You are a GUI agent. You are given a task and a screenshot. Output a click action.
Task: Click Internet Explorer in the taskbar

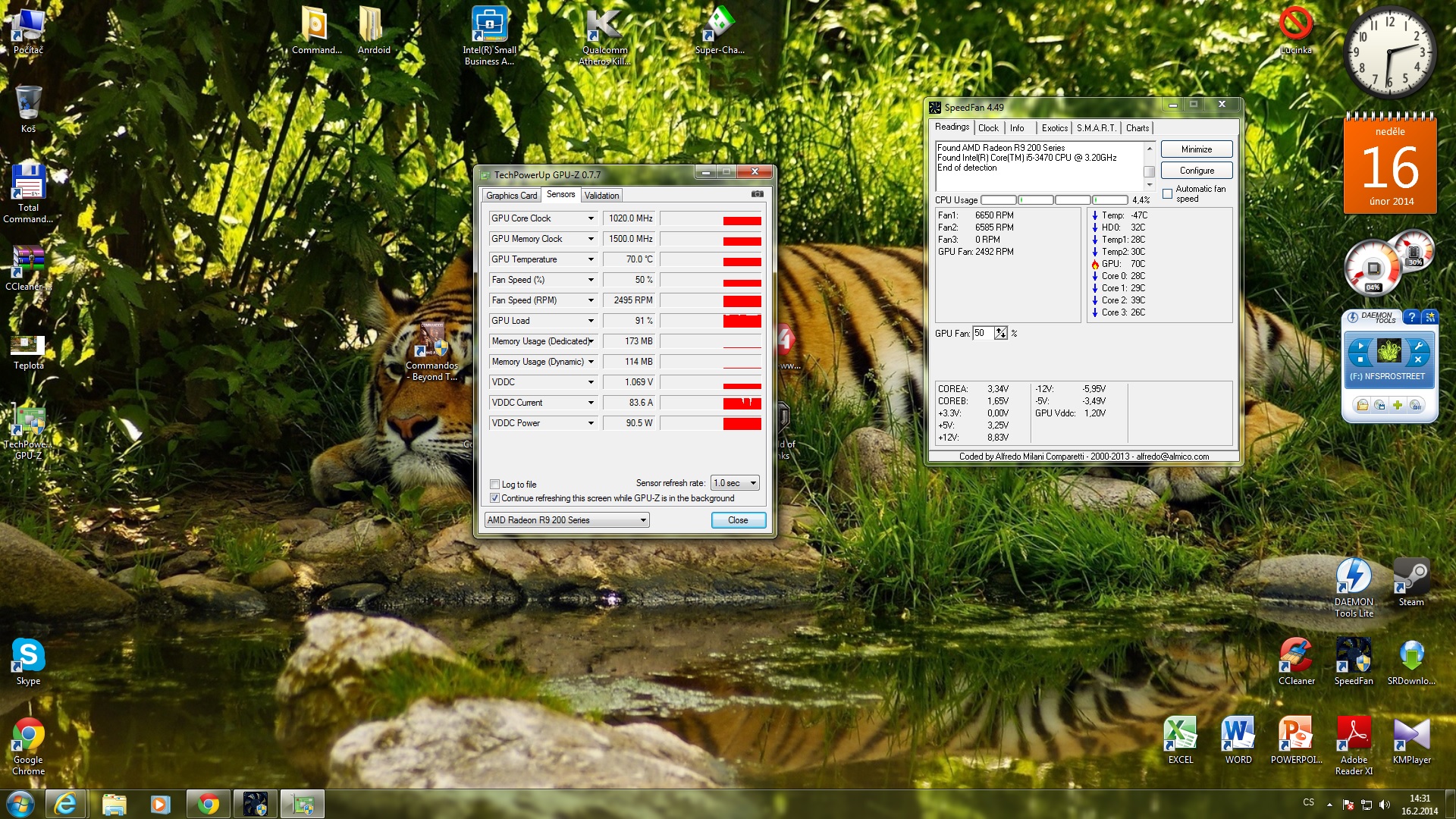[x=66, y=804]
